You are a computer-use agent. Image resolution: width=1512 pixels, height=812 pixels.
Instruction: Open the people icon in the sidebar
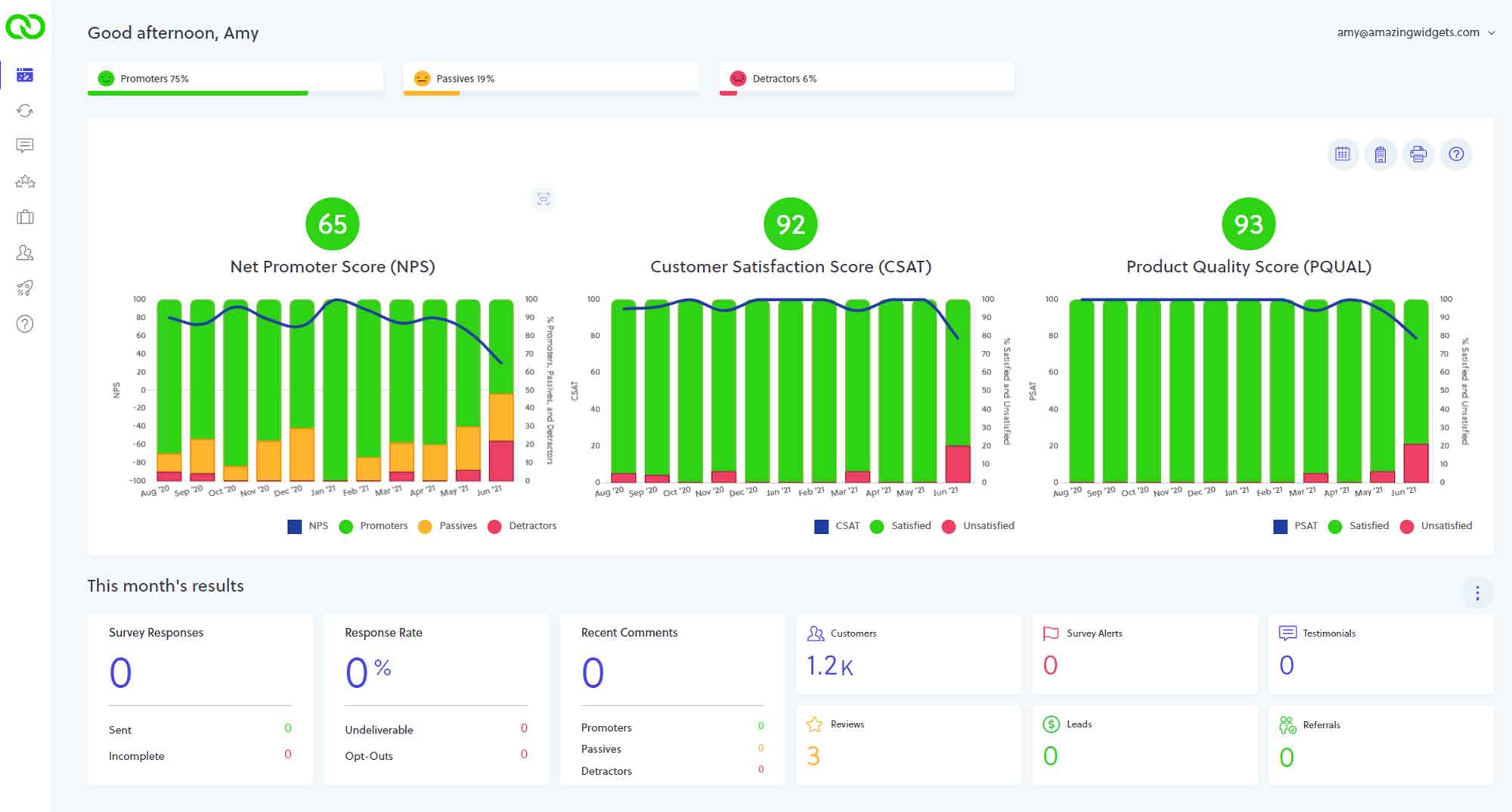[x=25, y=253]
